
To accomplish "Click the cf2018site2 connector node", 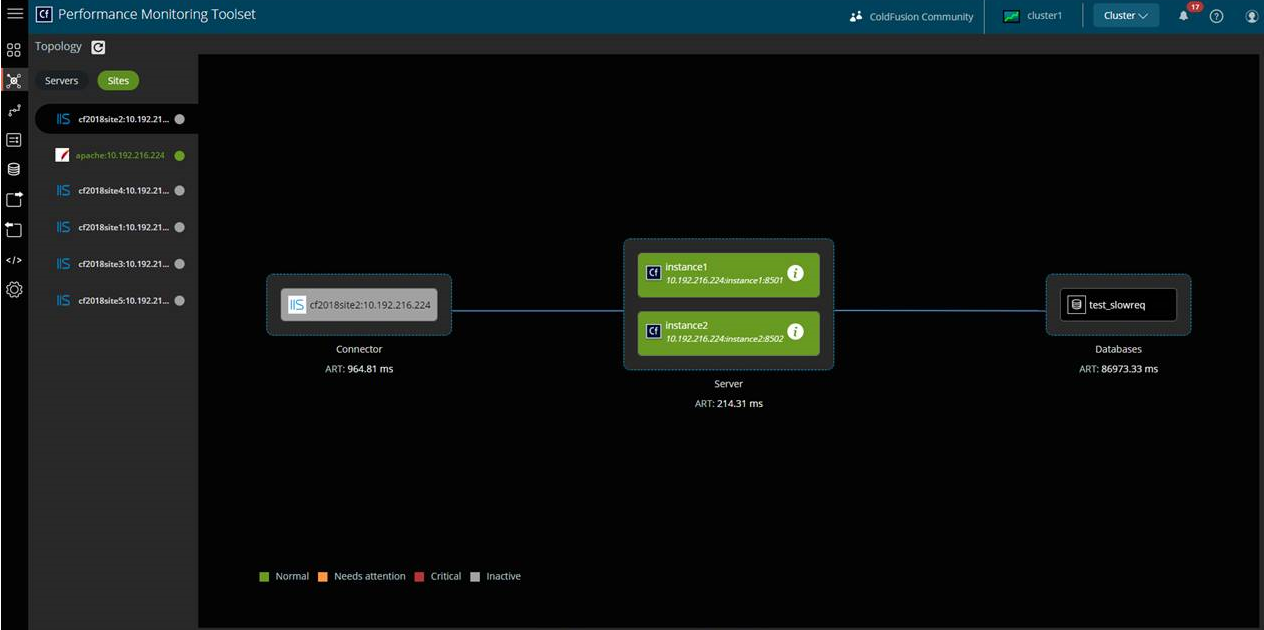I will click(x=360, y=305).
